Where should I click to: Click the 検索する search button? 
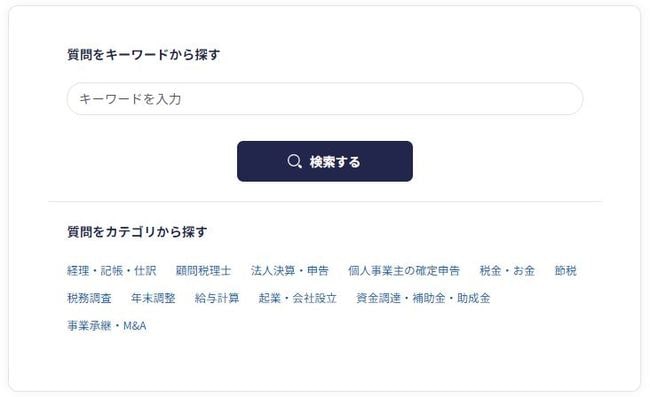point(325,161)
